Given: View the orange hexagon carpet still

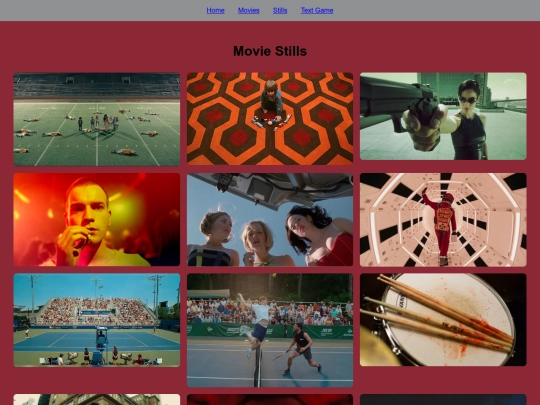Looking at the screenshot, I should point(270,118).
